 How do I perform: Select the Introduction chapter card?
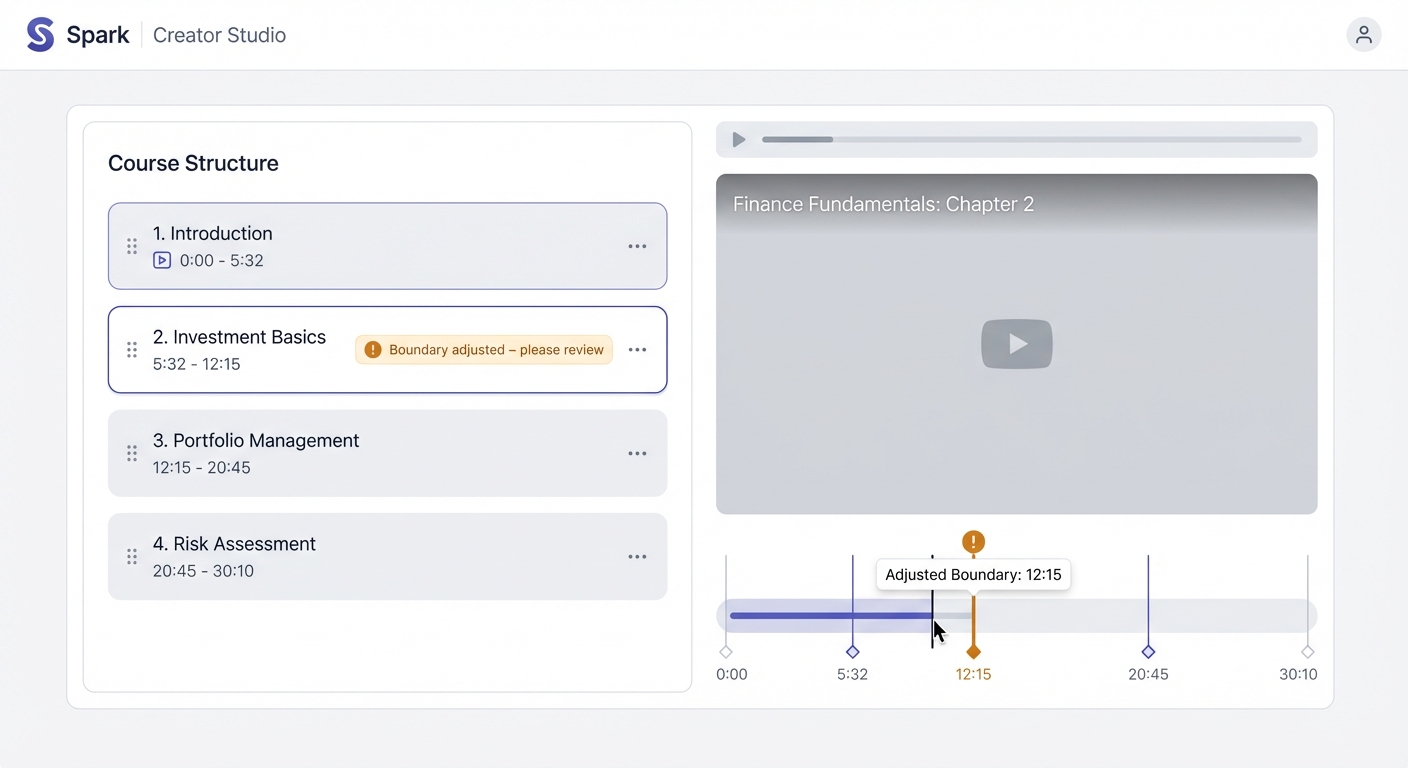pos(387,246)
